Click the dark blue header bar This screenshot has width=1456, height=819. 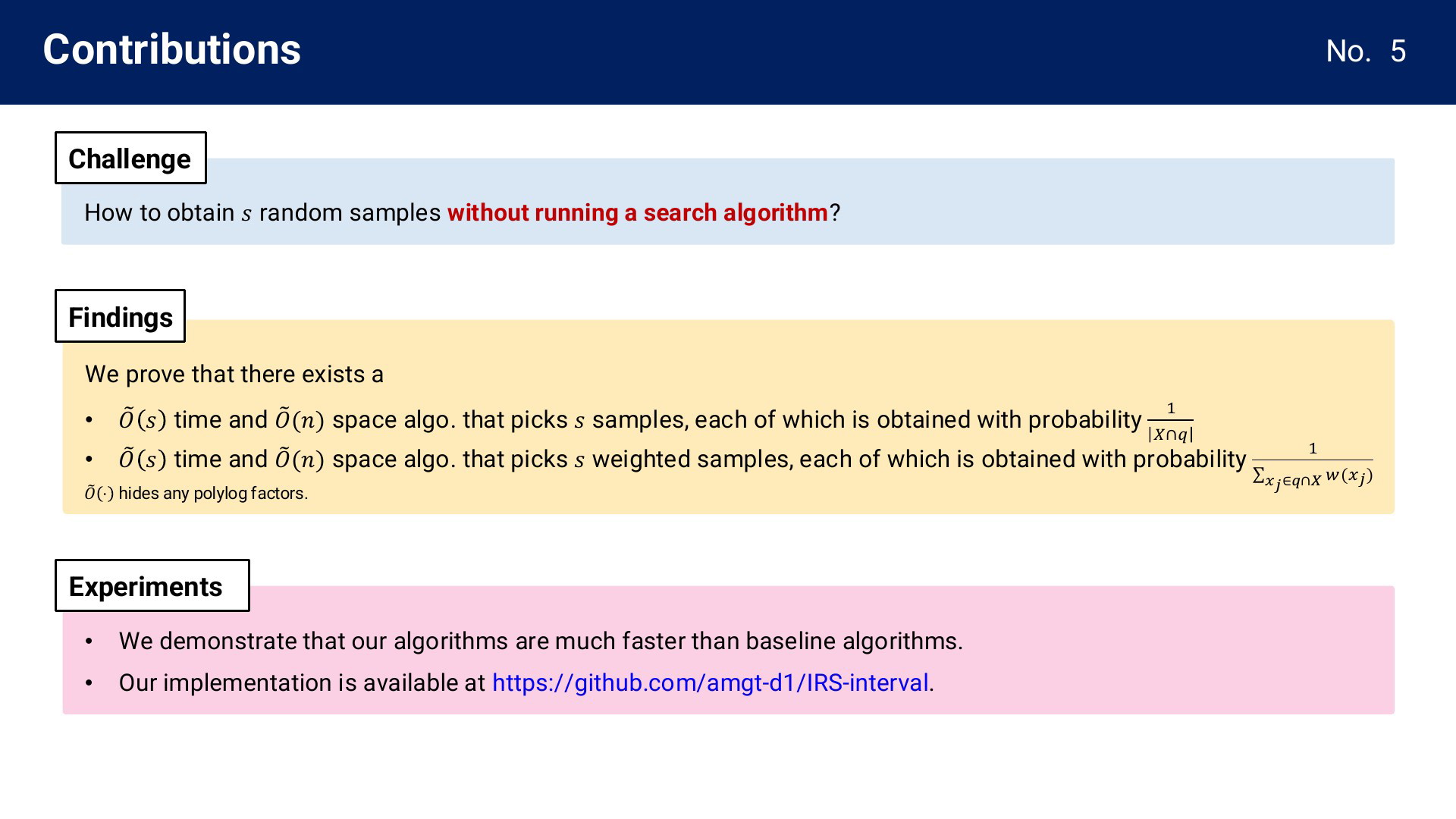click(x=728, y=52)
